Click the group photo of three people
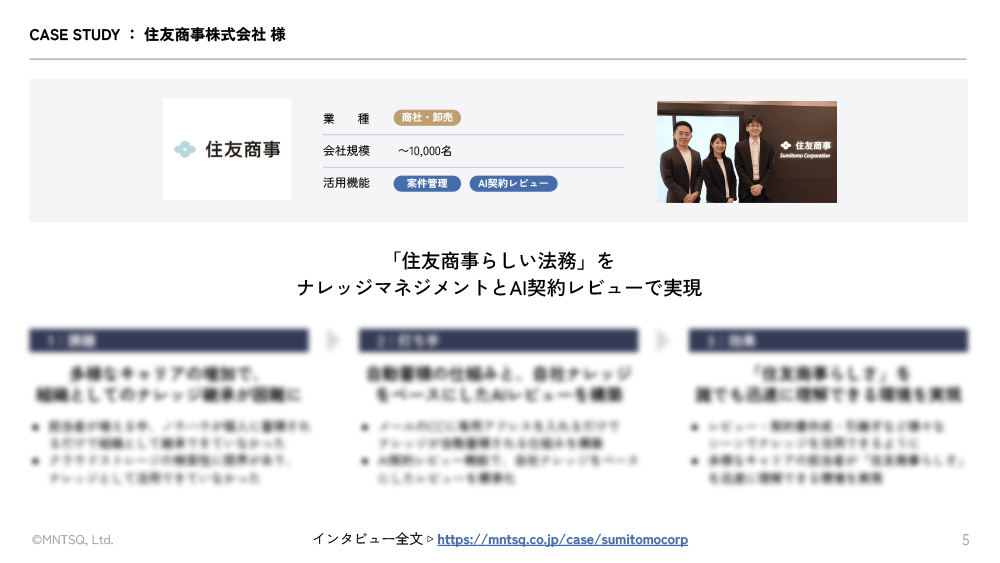 (x=747, y=152)
